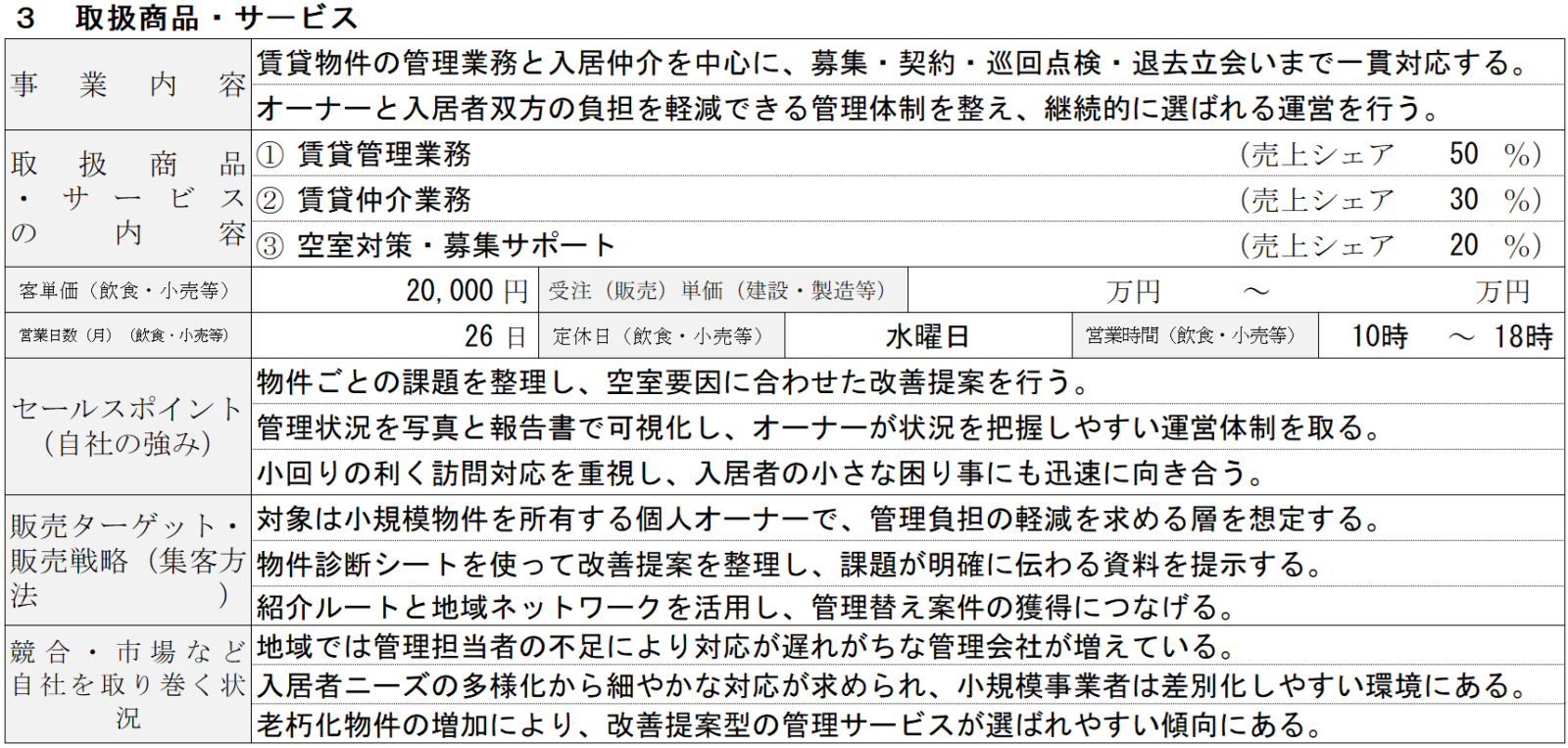Click the 20% sales share value
Image resolution: width=1568 pixels, height=748 pixels.
click(x=1464, y=245)
